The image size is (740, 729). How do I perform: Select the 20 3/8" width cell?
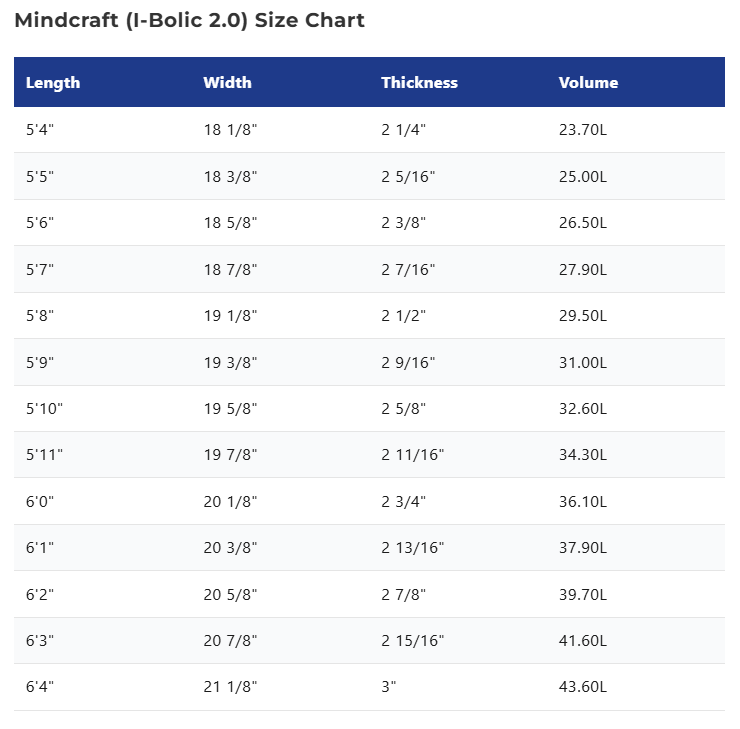point(230,548)
